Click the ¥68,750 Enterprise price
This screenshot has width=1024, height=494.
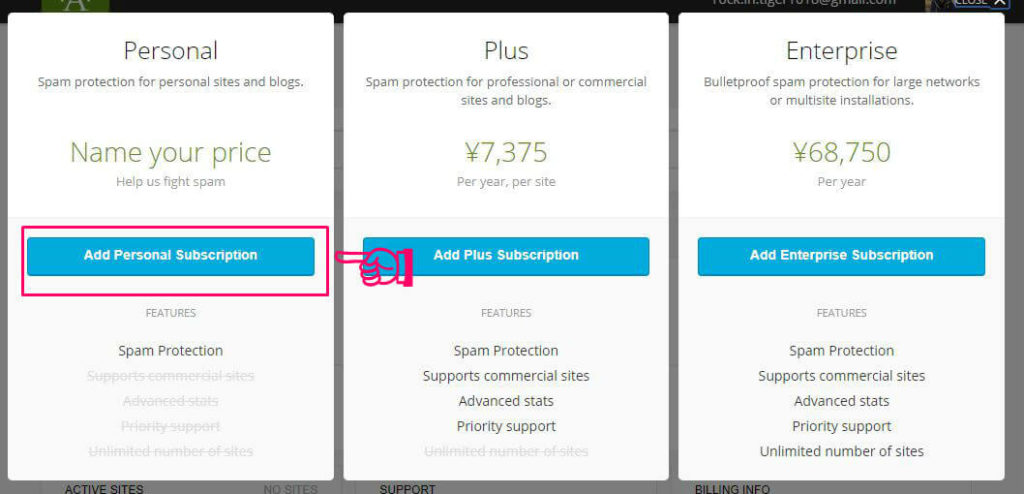click(841, 153)
